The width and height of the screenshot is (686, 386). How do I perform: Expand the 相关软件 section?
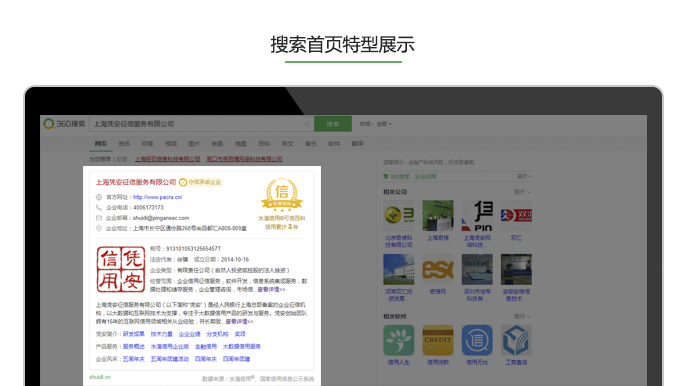522,316
